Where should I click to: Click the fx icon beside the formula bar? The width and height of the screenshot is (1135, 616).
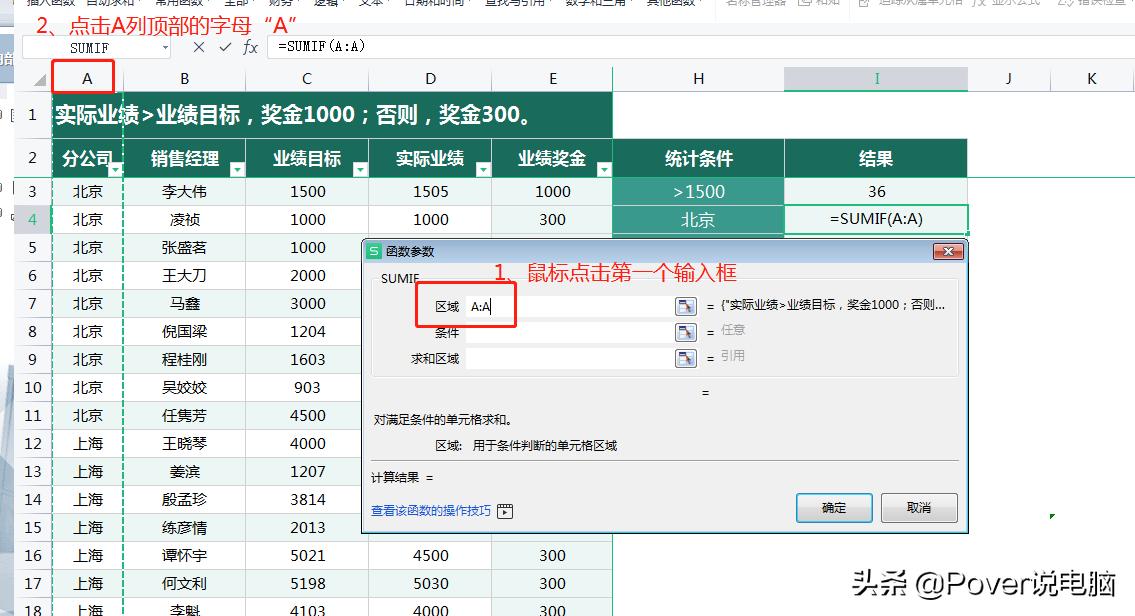coord(250,46)
